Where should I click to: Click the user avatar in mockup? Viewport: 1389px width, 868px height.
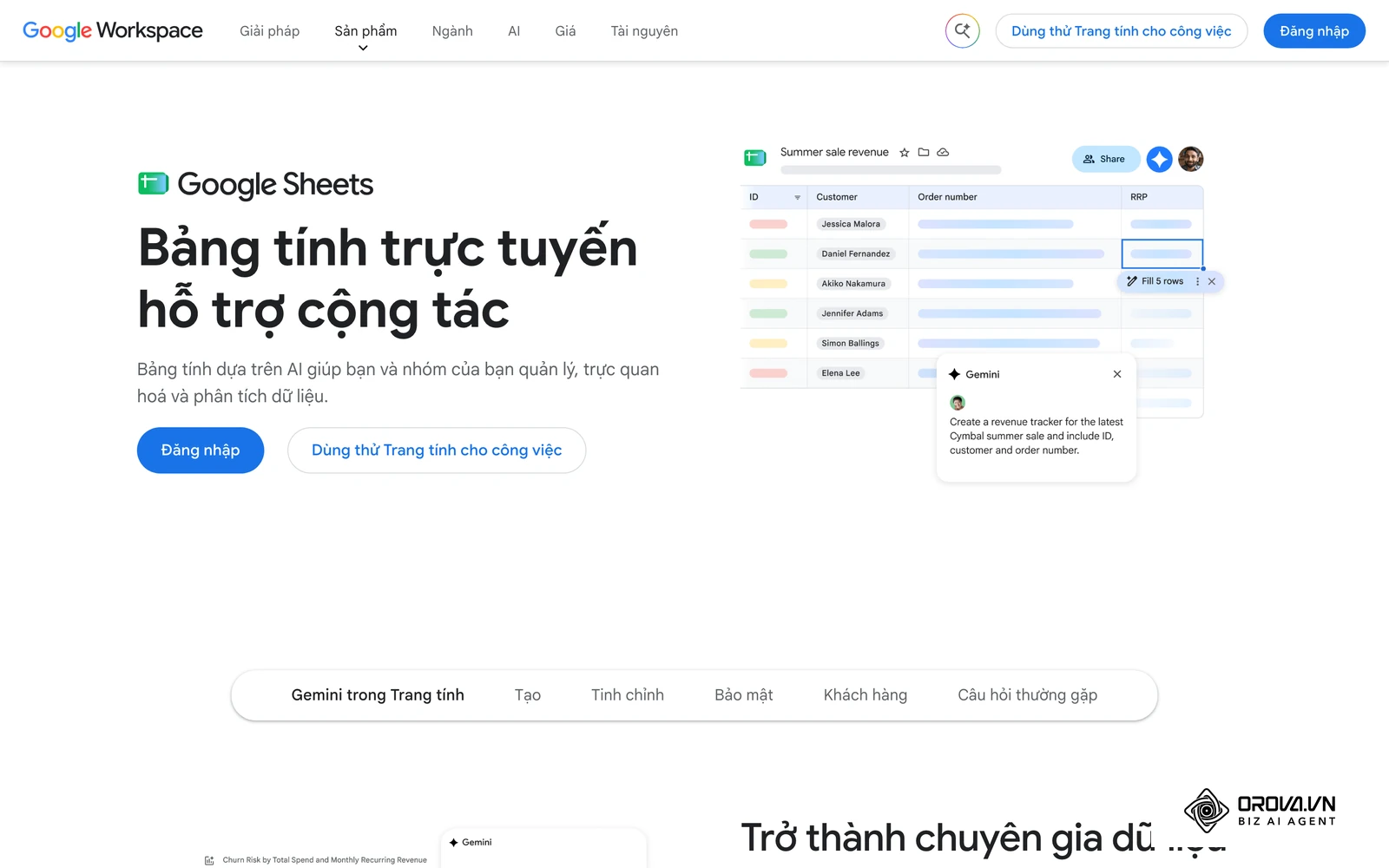(1191, 159)
